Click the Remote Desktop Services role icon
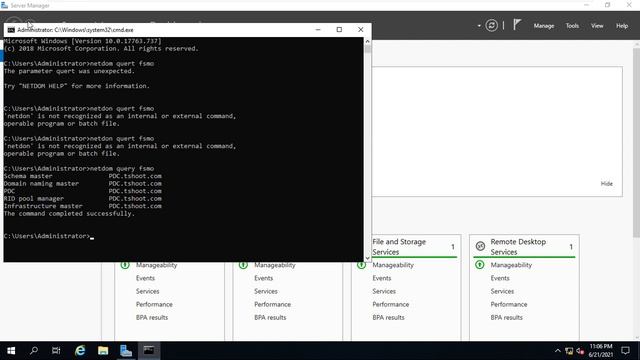 coord(480,246)
